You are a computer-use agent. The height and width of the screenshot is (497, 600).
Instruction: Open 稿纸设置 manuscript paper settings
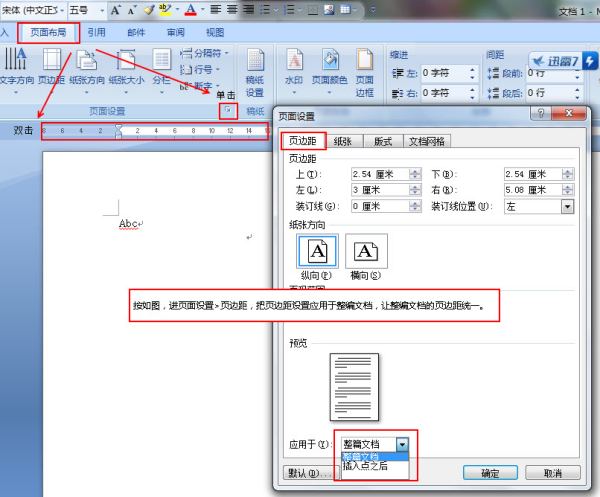[255, 73]
